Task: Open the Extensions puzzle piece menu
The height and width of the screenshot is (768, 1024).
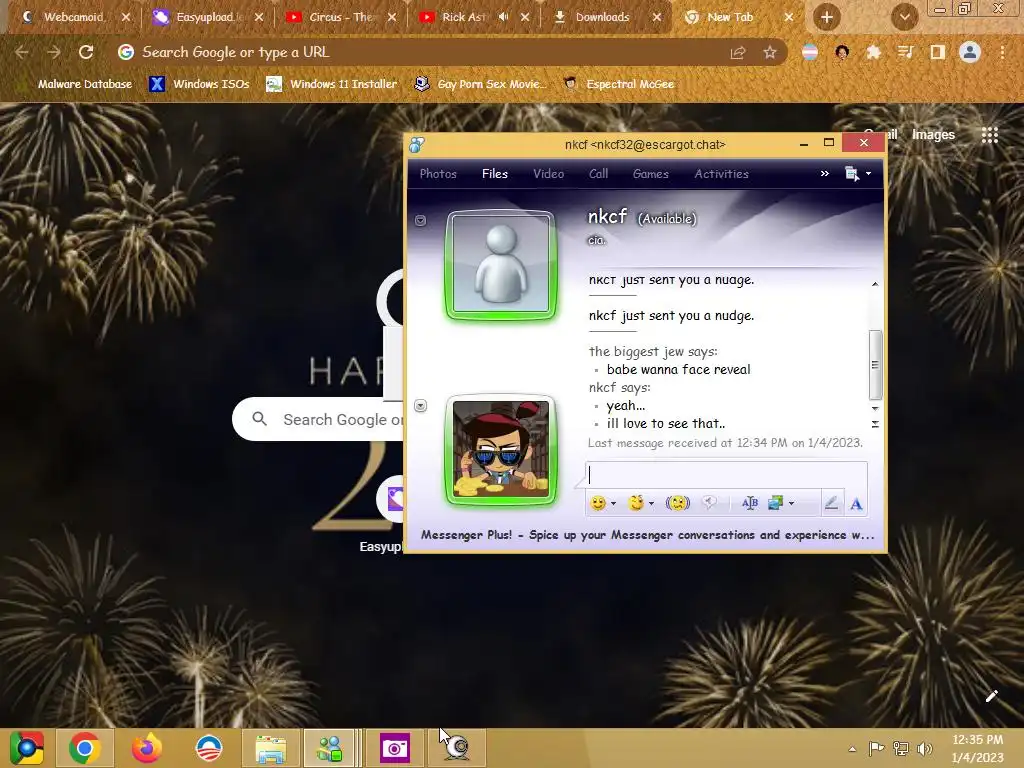Action: pos(873,53)
